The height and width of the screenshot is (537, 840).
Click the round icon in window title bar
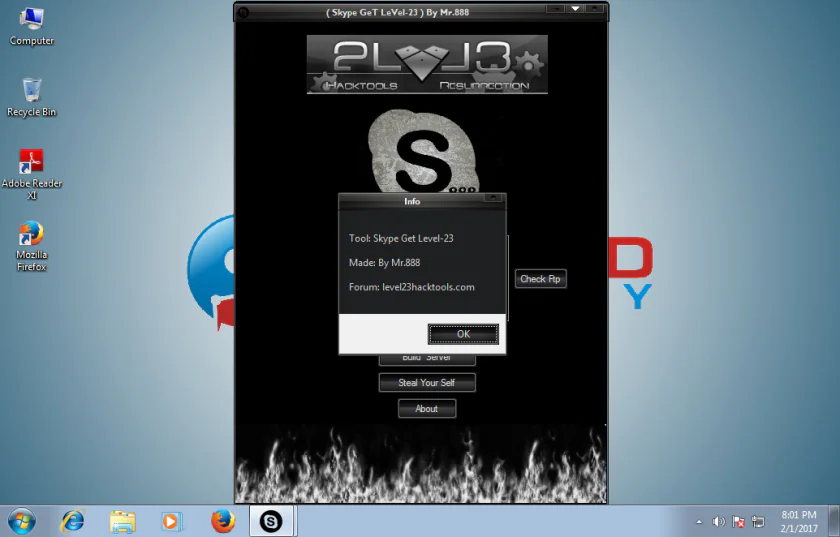tap(243, 12)
